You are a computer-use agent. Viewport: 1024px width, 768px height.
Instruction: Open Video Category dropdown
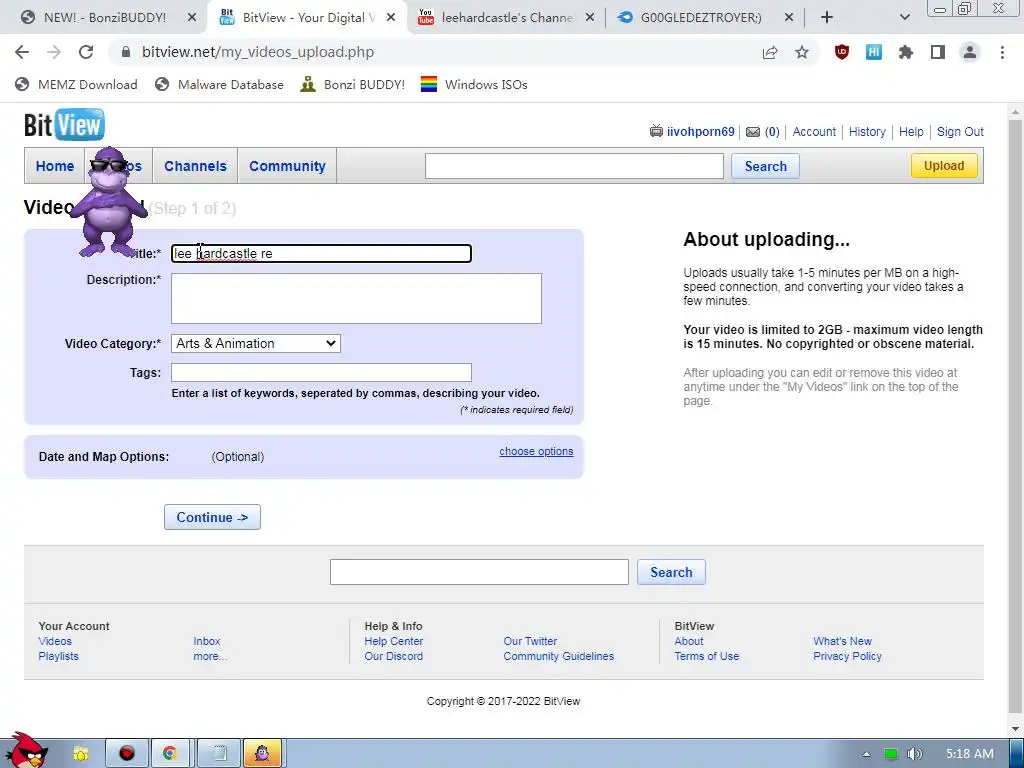pos(255,344)
